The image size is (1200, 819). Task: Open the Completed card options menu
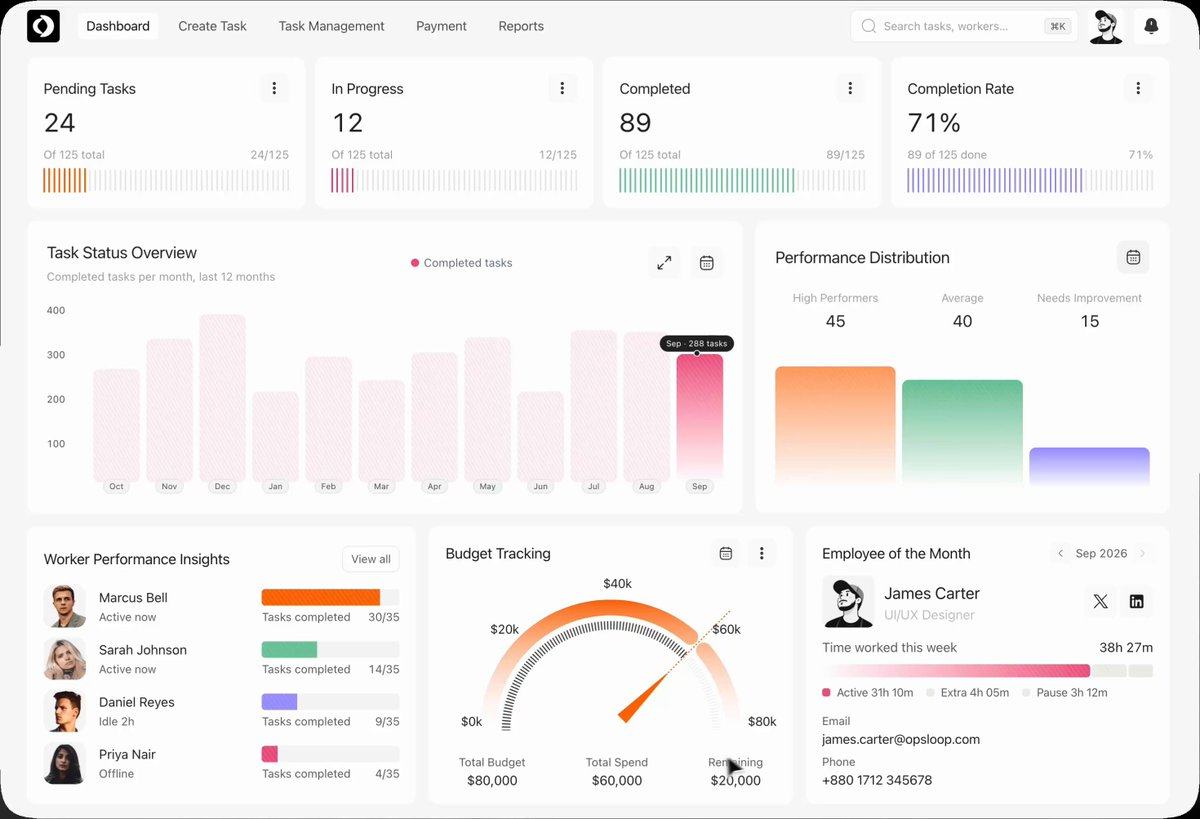[850, 88]
